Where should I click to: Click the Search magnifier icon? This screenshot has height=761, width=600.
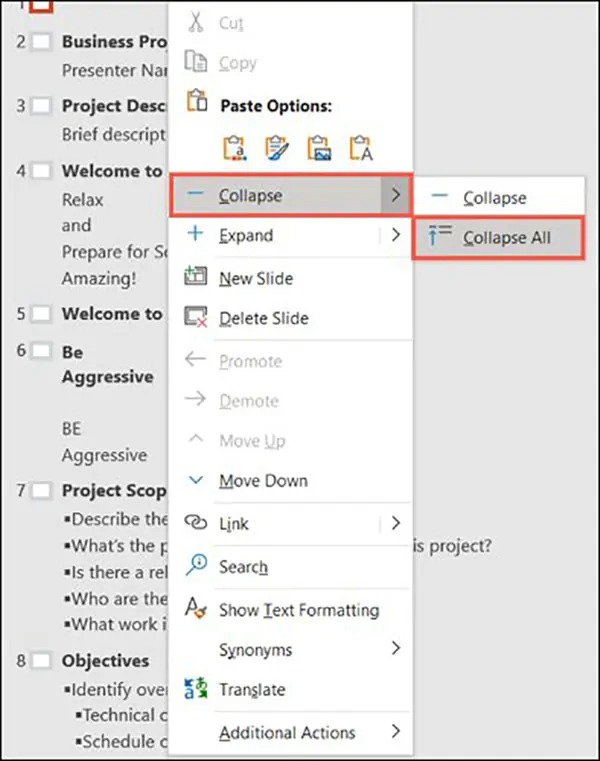click(x=196, y=565)
